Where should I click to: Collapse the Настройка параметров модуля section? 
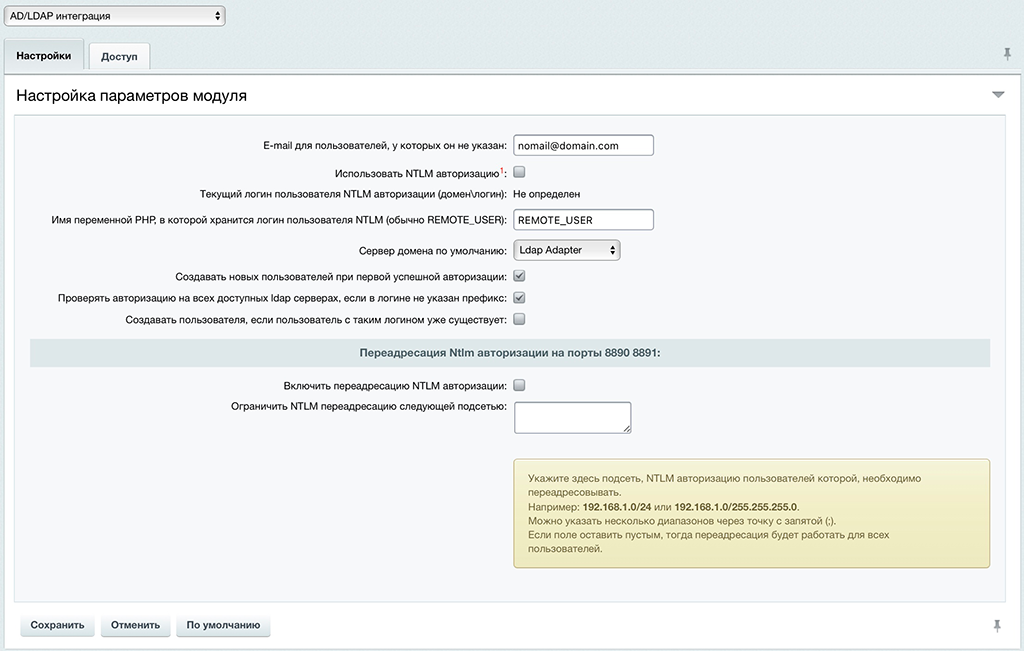click(997, 95)
